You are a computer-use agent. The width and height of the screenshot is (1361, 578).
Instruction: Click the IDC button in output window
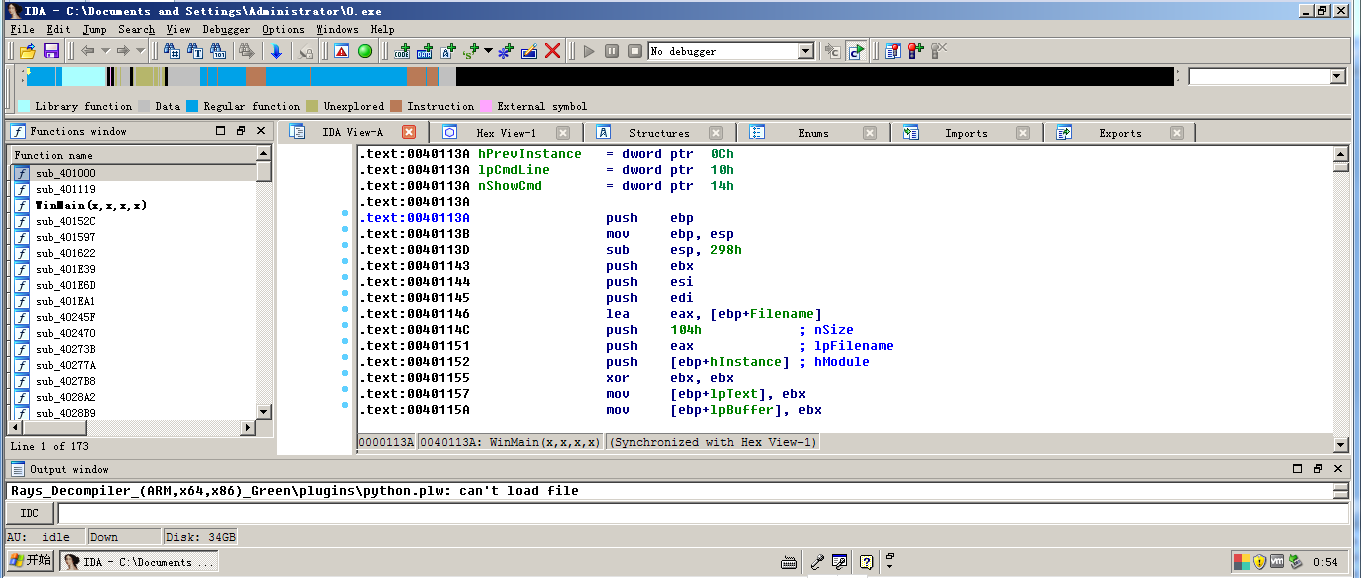(30, 513)
